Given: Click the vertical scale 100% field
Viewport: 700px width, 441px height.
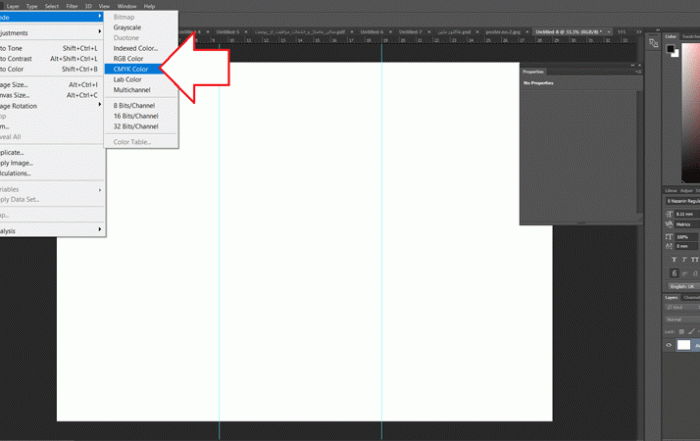Looking at the screenshot, I should tap(687, 237).
